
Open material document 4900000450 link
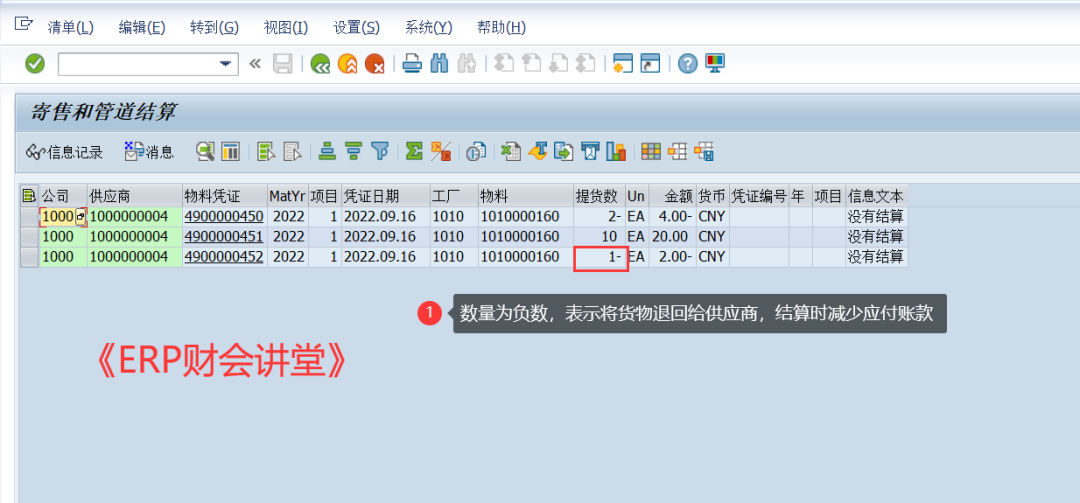point(223,216)
